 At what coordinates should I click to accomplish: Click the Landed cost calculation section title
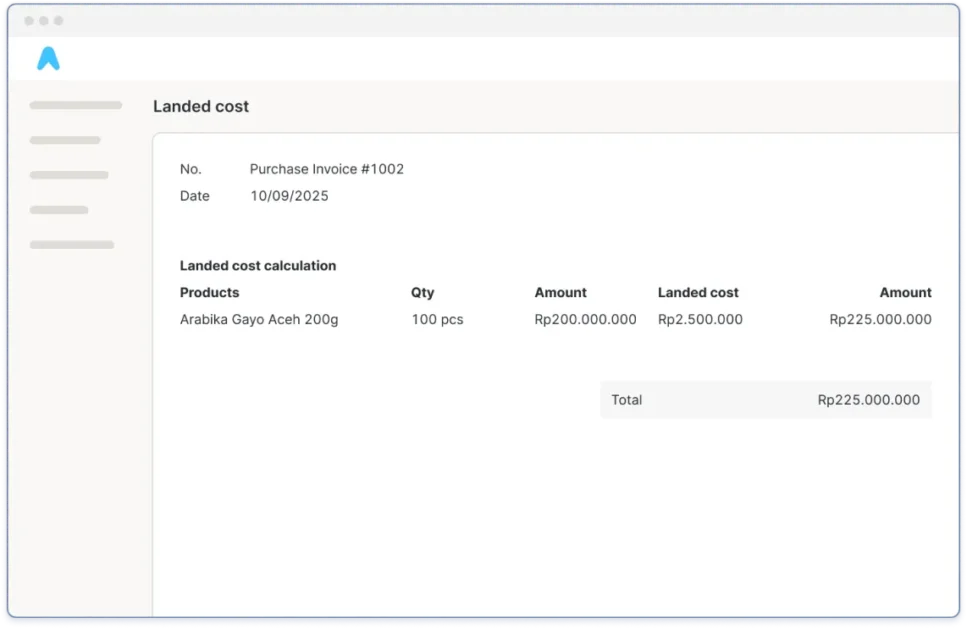click(x=258, y=266)
